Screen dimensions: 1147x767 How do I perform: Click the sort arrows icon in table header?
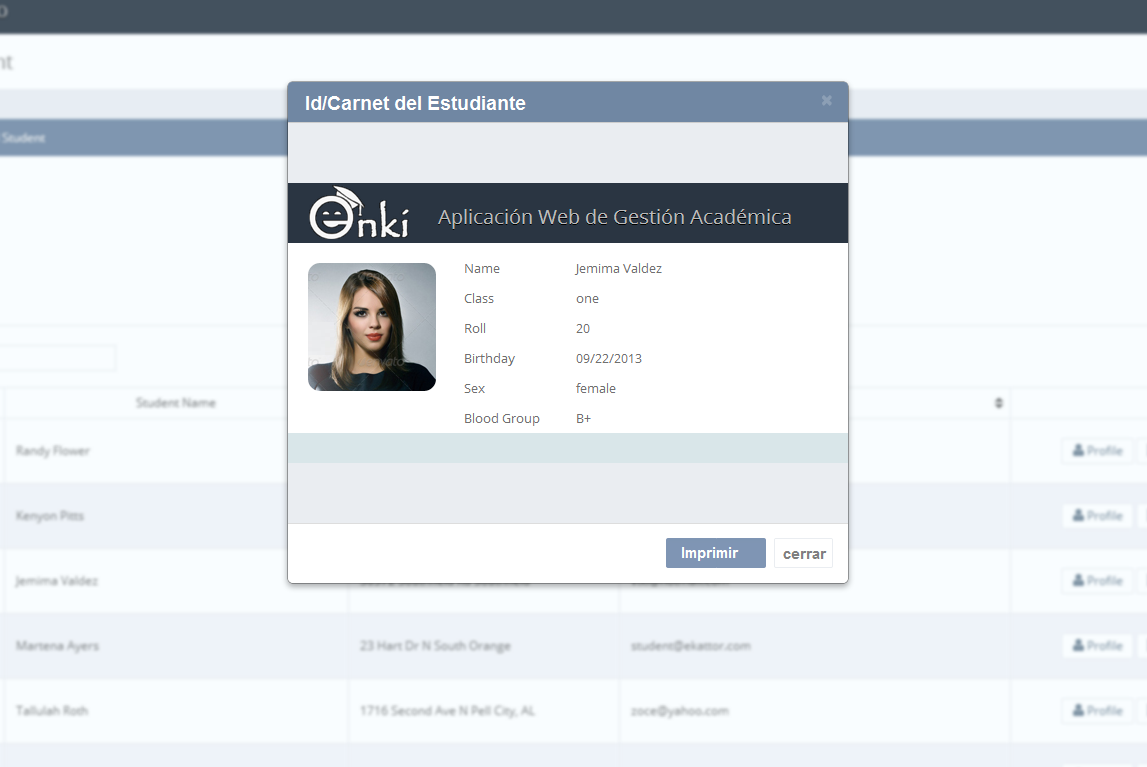998,403
